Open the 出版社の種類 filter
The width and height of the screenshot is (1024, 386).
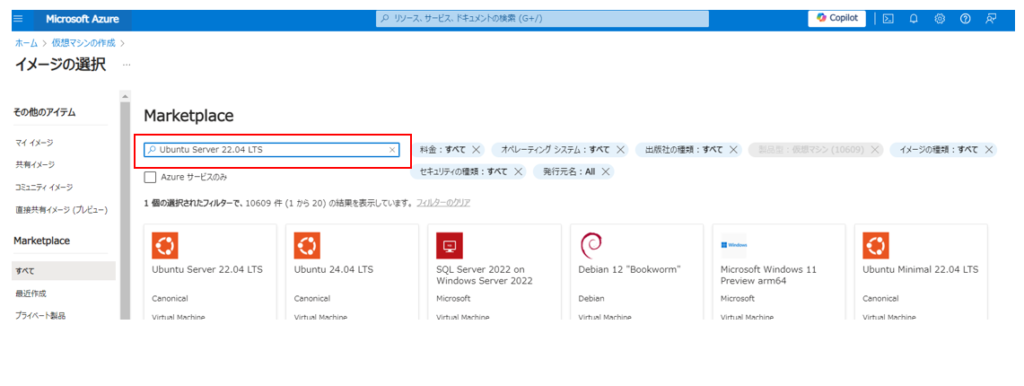coord(684,150)
